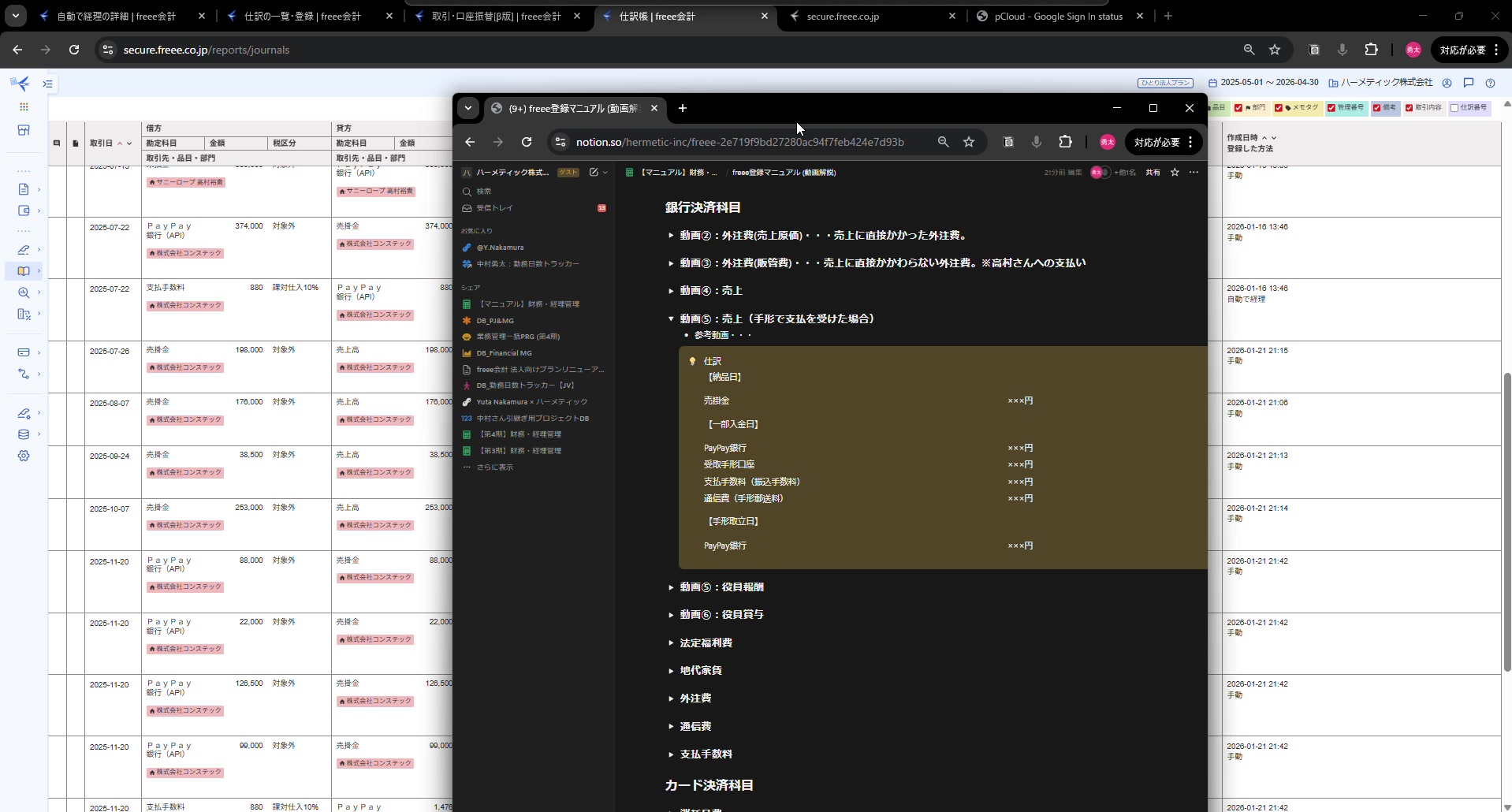Click the Notion sidebar 検索 search field
The width and height of the screenshot is (1512, 812).
point(484,192)
